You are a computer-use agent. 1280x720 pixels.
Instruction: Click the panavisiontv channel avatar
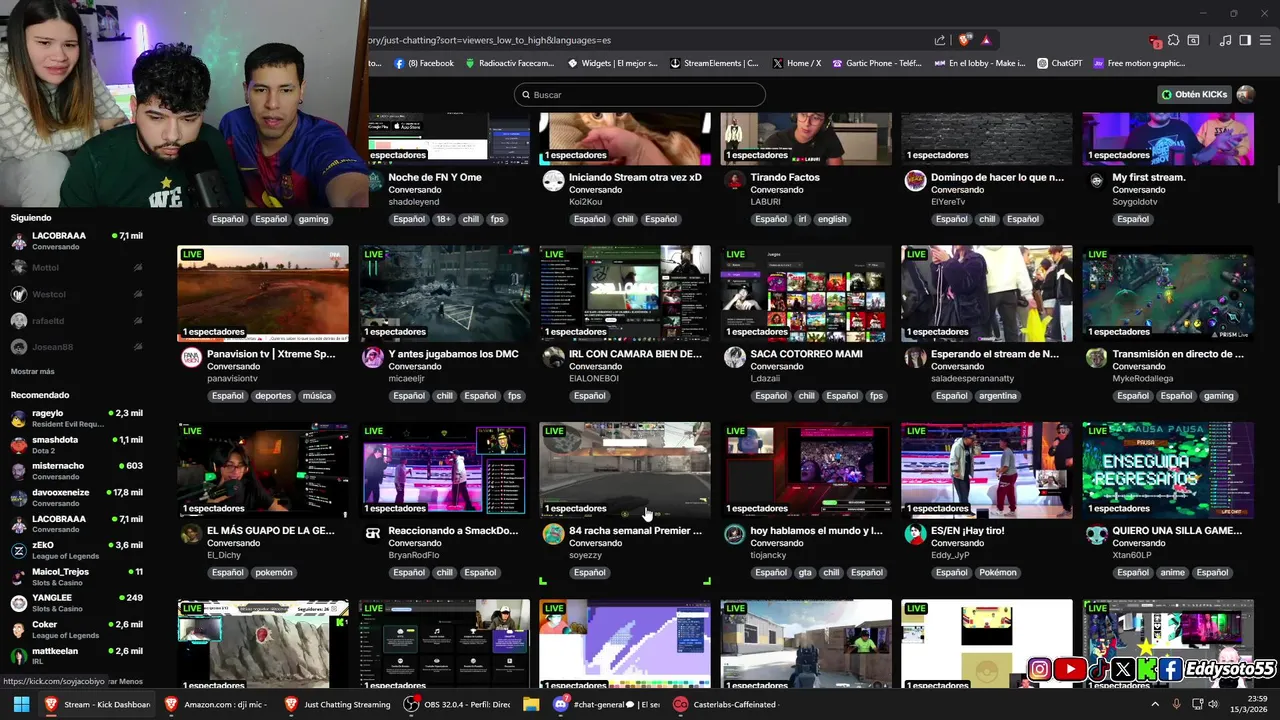coord(191,358)
